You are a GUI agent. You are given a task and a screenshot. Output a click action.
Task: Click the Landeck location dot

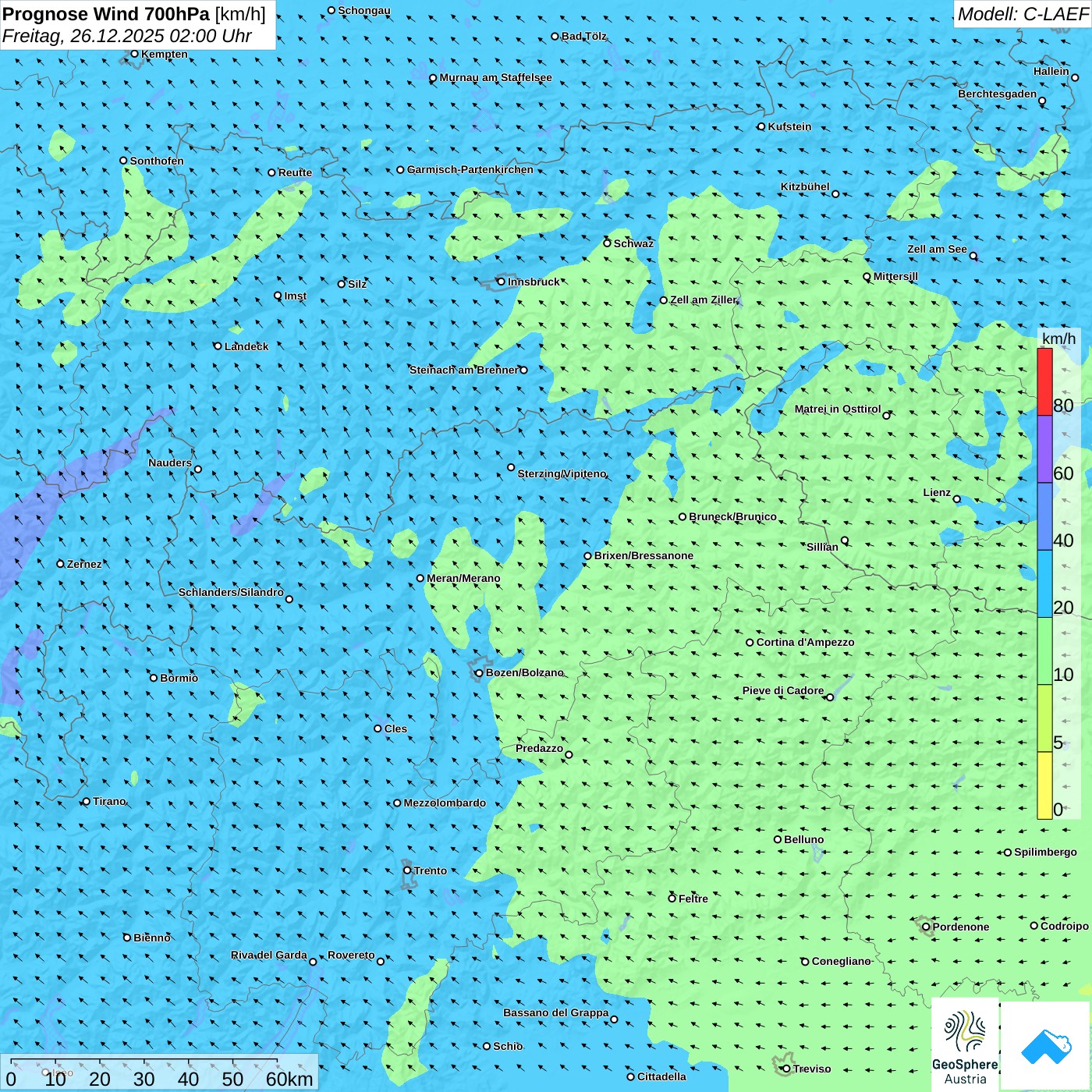[218, 346]
